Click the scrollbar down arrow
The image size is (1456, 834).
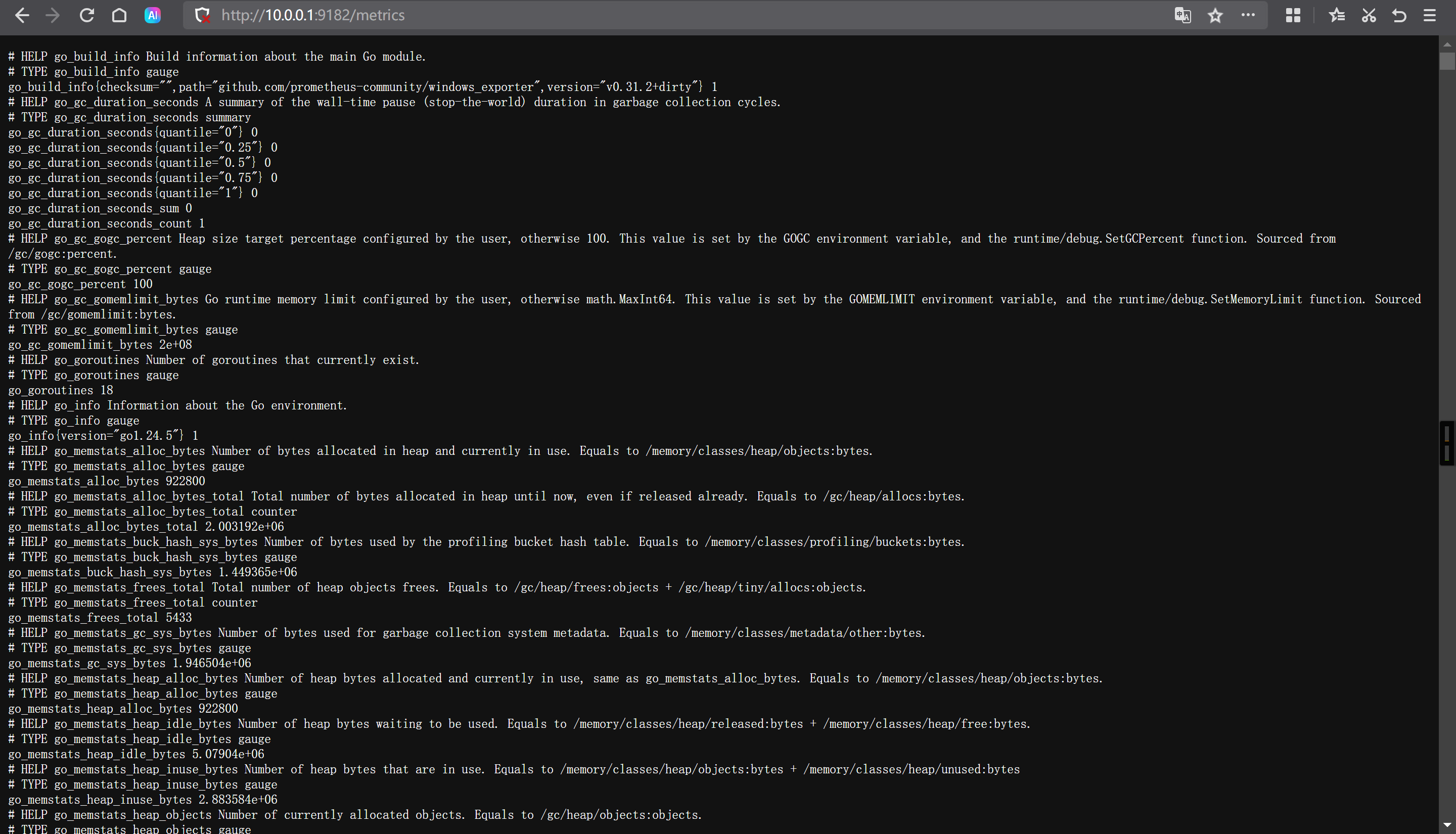(1447, 825)
